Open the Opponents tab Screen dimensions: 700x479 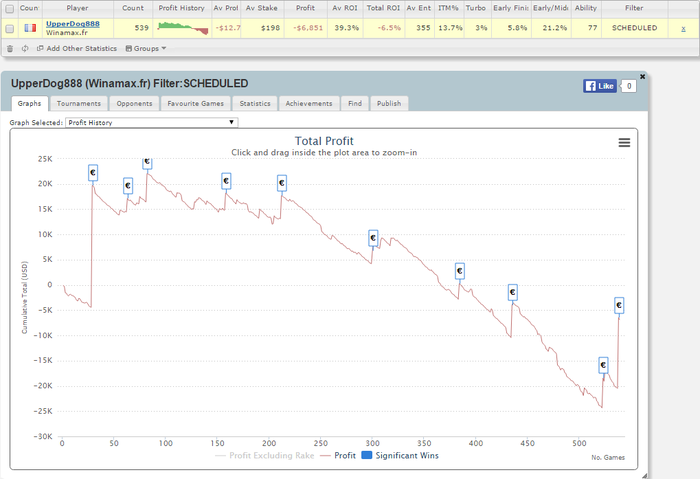click(x=134, y=104)
